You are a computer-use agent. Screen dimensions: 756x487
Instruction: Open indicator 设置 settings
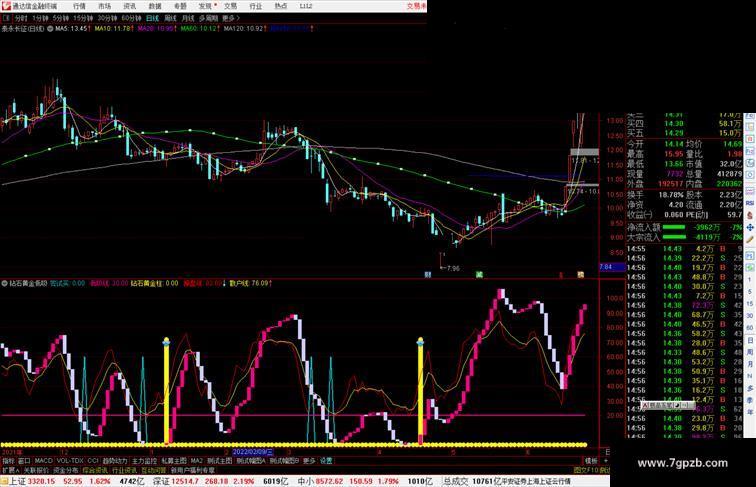(x=326, y=461)
